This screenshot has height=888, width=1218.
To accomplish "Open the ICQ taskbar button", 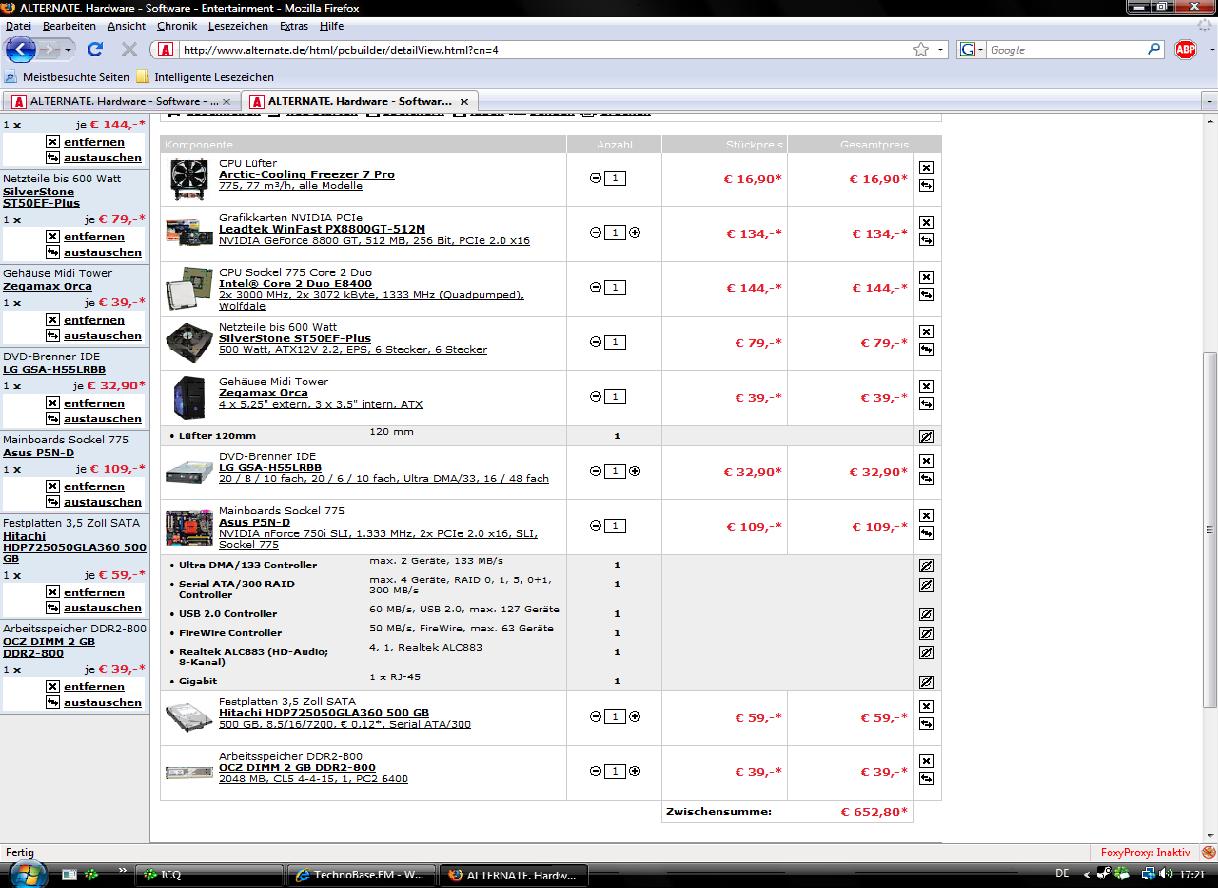I will pyautogui.click(x=209, y=875).
